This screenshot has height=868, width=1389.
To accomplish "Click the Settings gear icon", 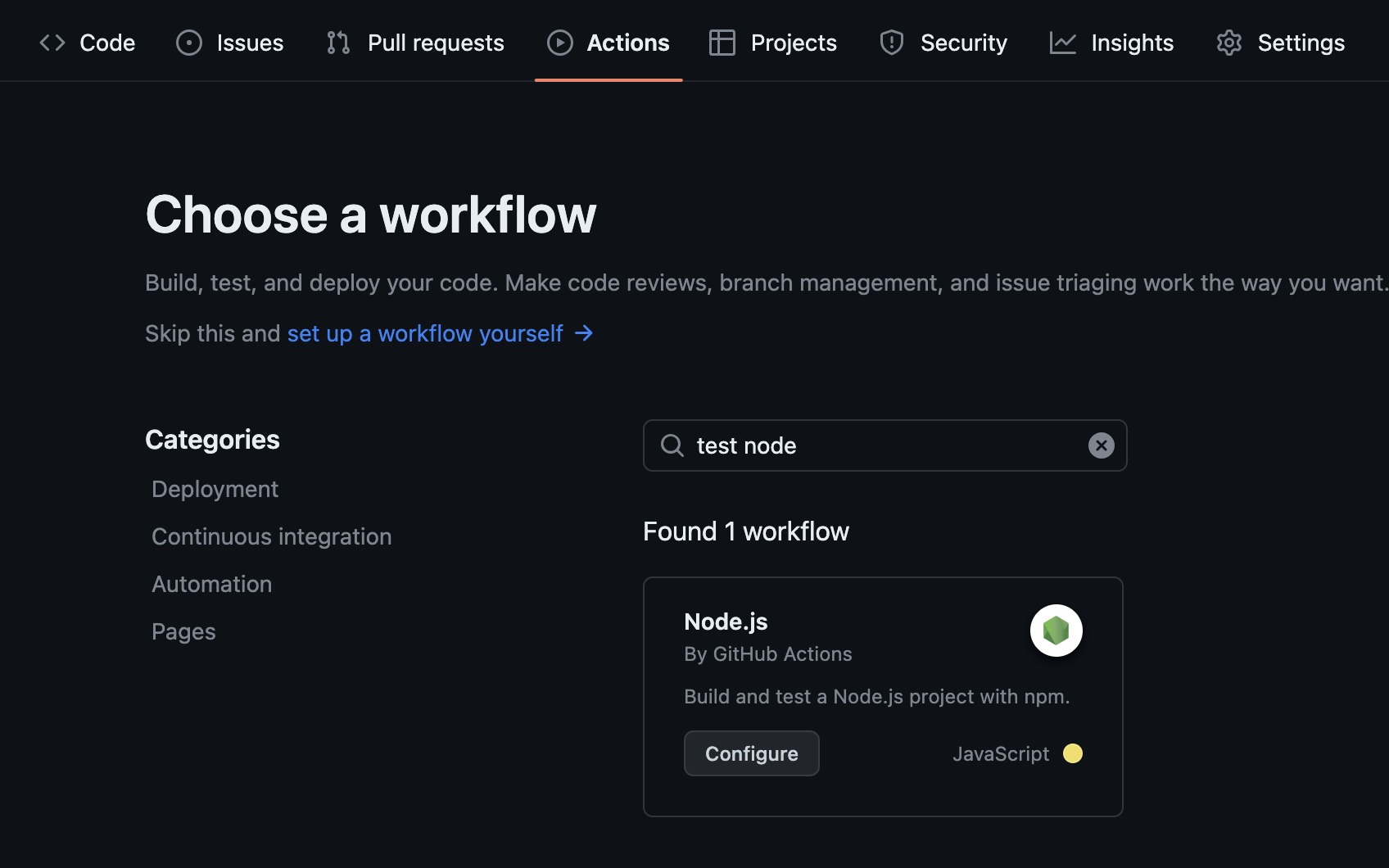I will point(1228,42).
